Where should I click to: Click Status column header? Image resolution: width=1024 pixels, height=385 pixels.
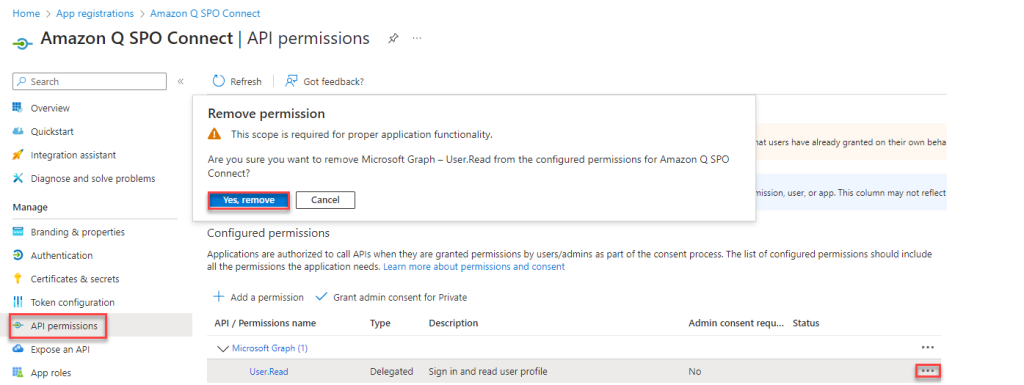click(806, 324)
